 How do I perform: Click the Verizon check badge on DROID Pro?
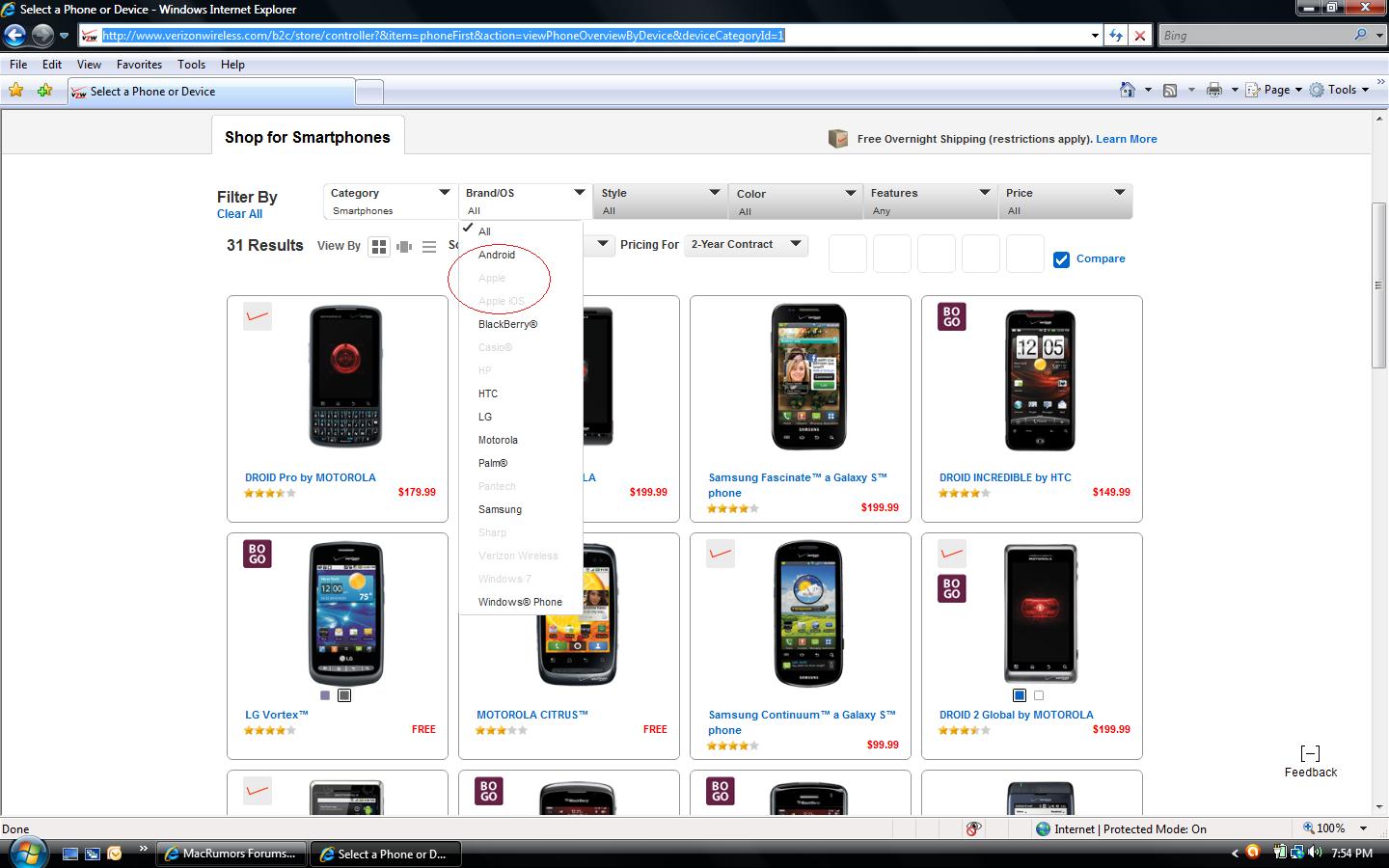pos(258,316)
